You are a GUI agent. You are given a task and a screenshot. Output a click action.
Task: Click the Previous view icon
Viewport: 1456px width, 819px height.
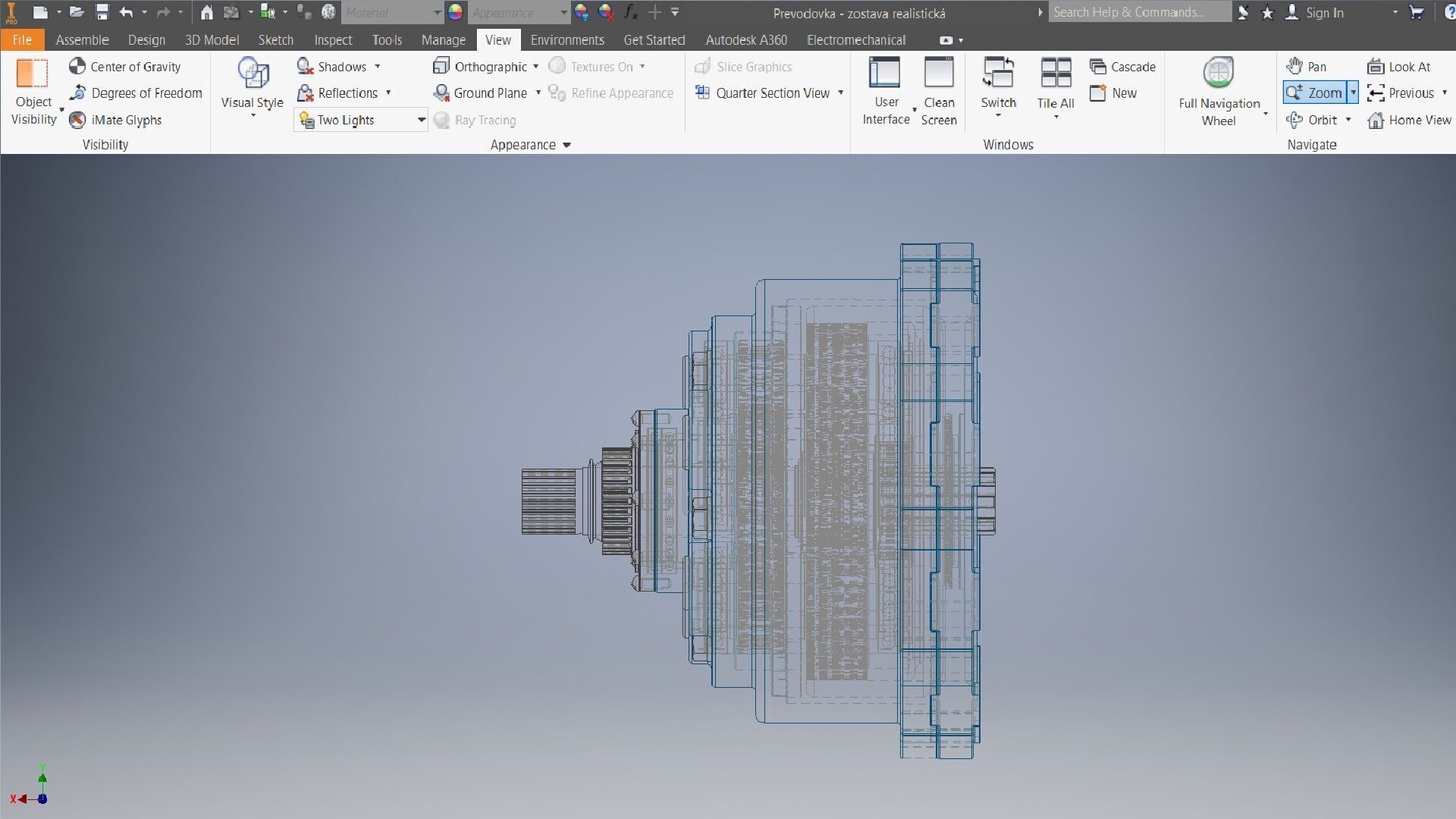coord(1376,93)
